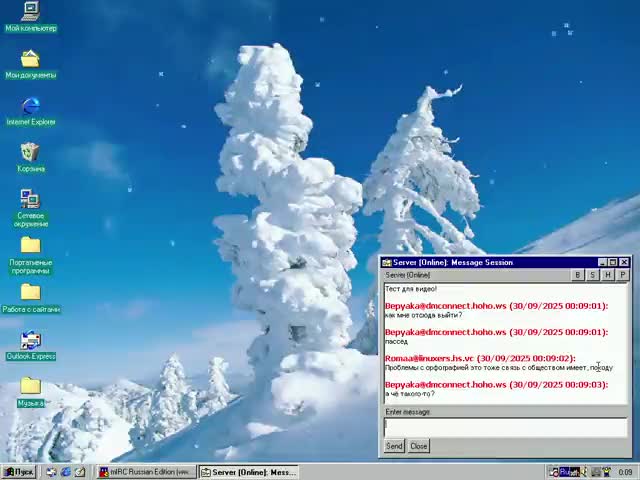Open the My Documents folder icon

tap(30, 59)
